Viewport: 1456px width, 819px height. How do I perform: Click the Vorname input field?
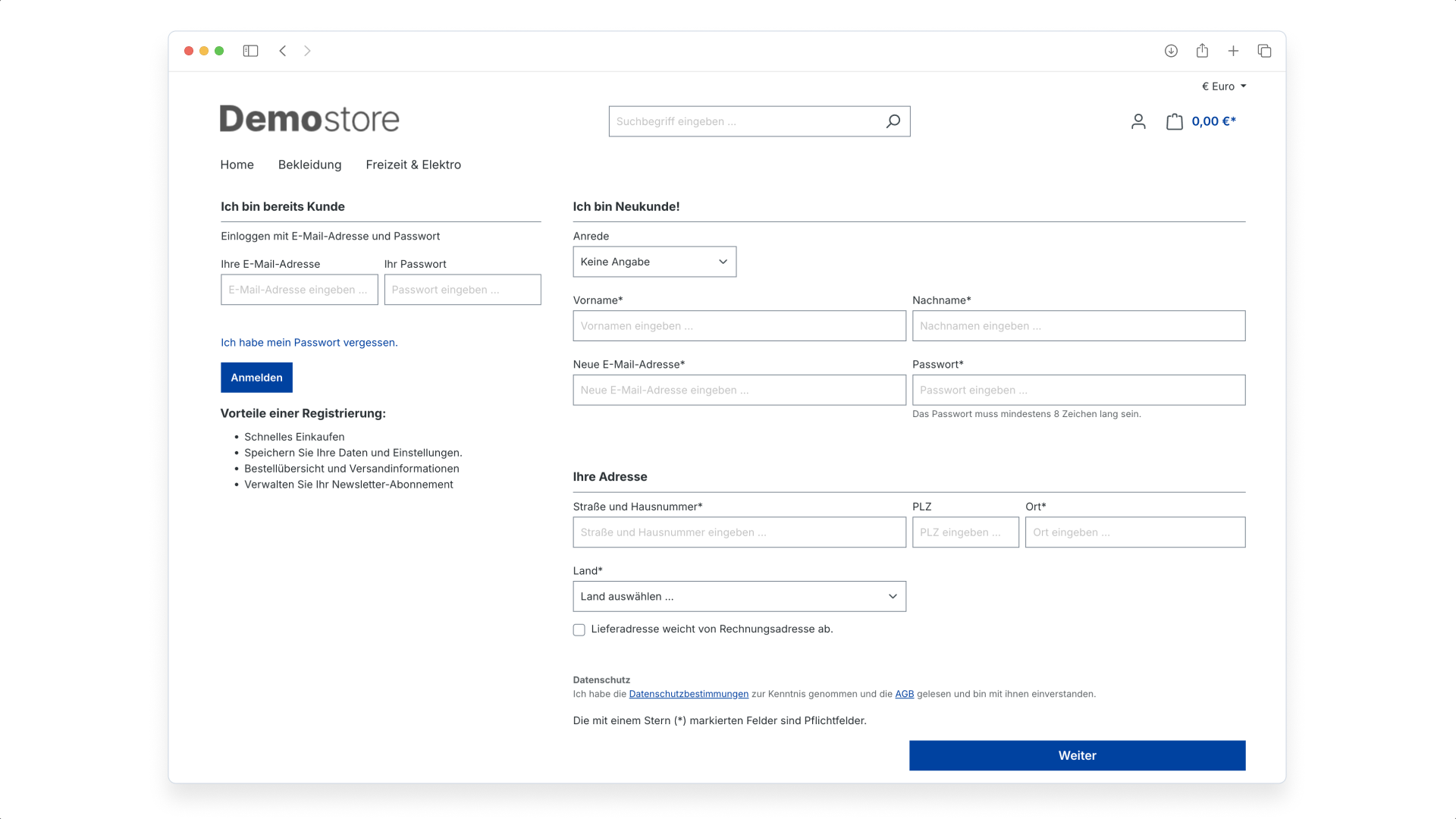tap(739, 326)
